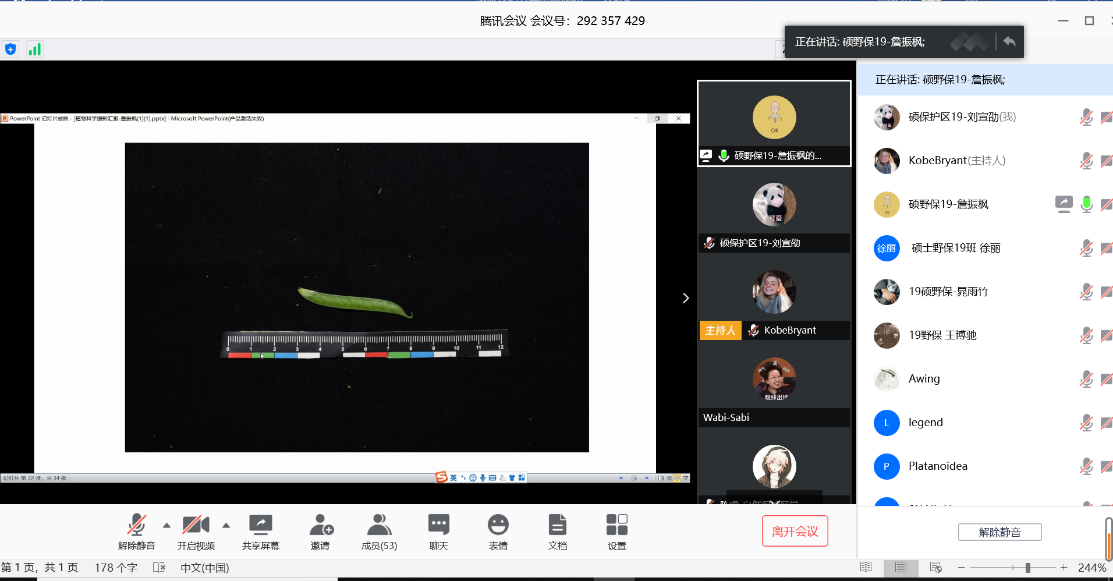This screenshot has height=581, width=1113.
Task: Click the green network signal icon
Action: (x=35, y=49)
